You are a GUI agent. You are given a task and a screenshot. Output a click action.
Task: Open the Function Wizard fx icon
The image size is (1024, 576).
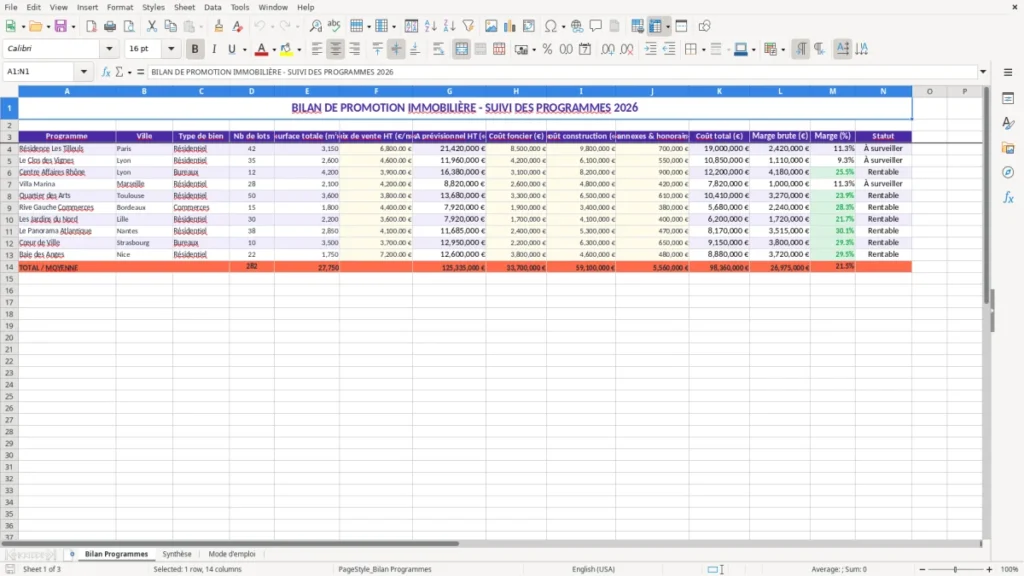pos(106,72)
